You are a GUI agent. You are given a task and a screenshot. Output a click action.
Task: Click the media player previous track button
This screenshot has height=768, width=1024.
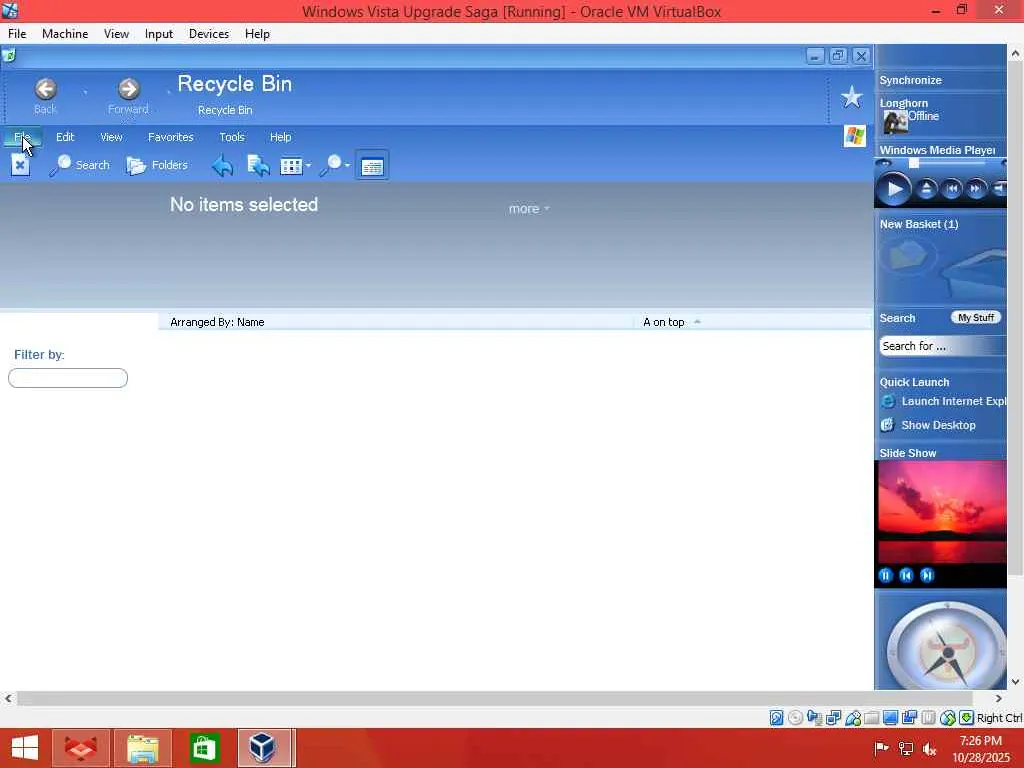pos(952,189)
